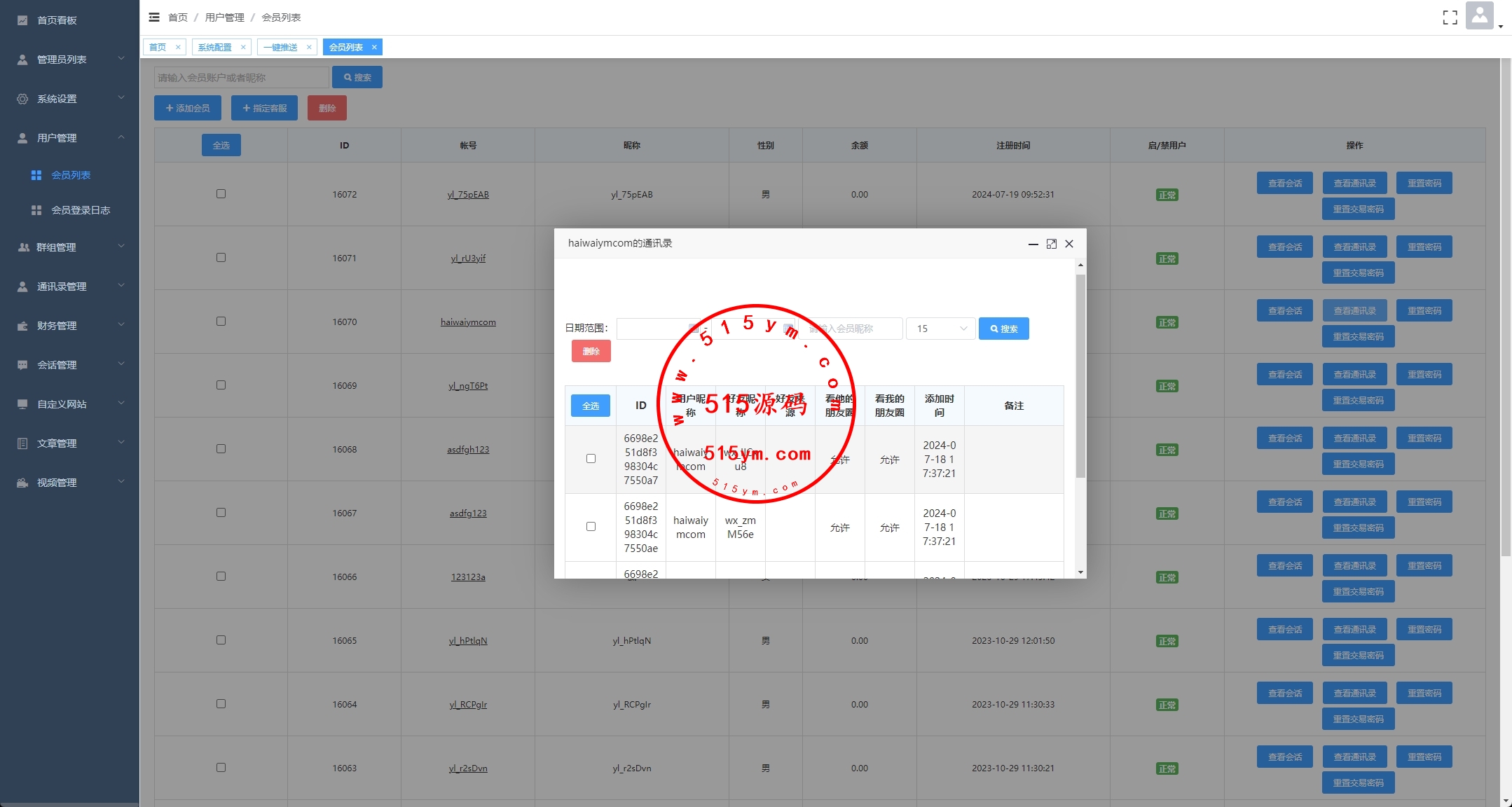Open account link yl_75pEAB
The image size is (1512, 807).
(x=468, y=195)
